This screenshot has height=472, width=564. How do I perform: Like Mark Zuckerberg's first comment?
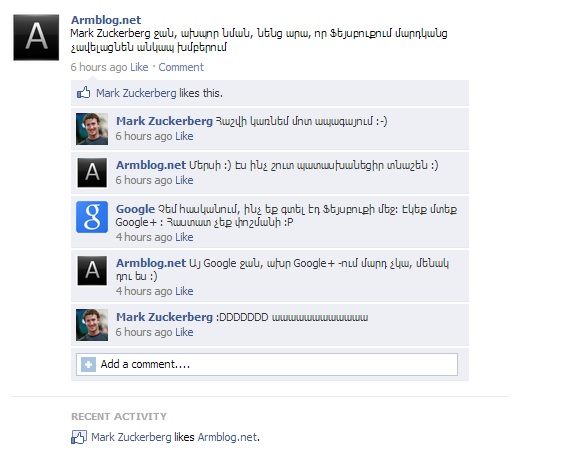tap(184, 136)
